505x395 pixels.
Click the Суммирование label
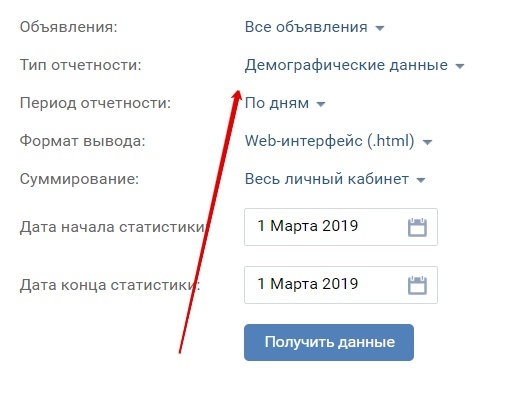pyautogui.click(x=79, y=179)
